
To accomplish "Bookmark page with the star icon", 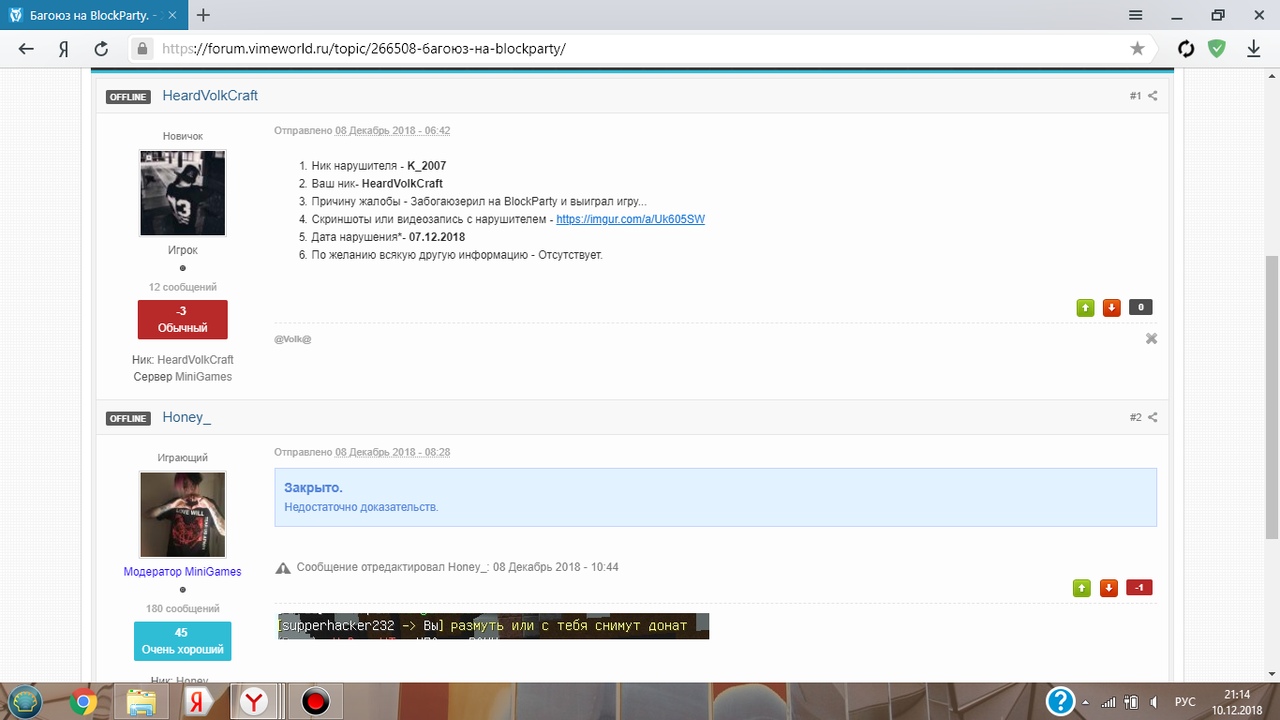I will pyautogui.click(x=1137, y=49).
